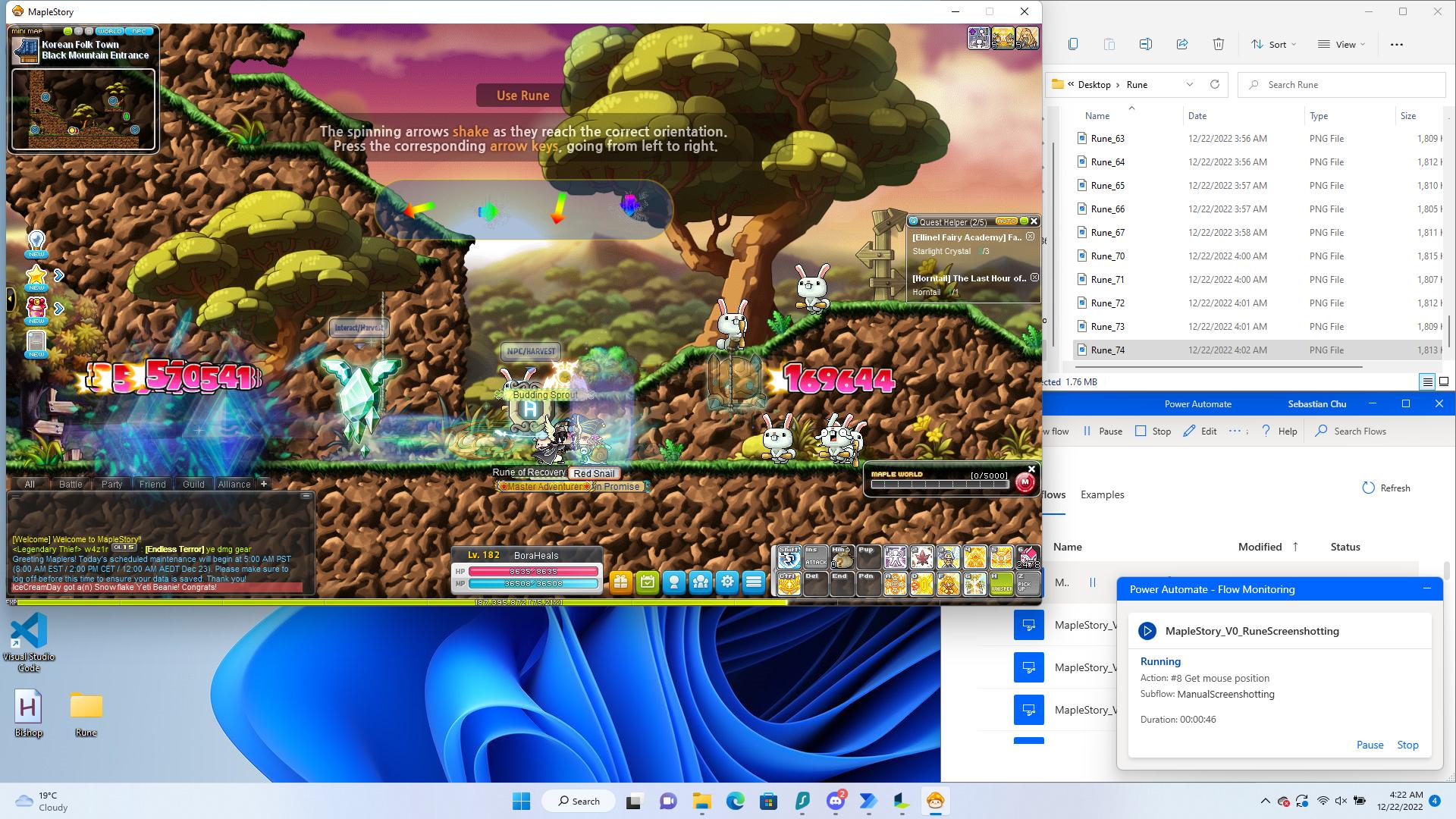Screen dimensions: 1456x819
Task: Expand the gachapon notification arrow
Action: click(x=58, y=309)
